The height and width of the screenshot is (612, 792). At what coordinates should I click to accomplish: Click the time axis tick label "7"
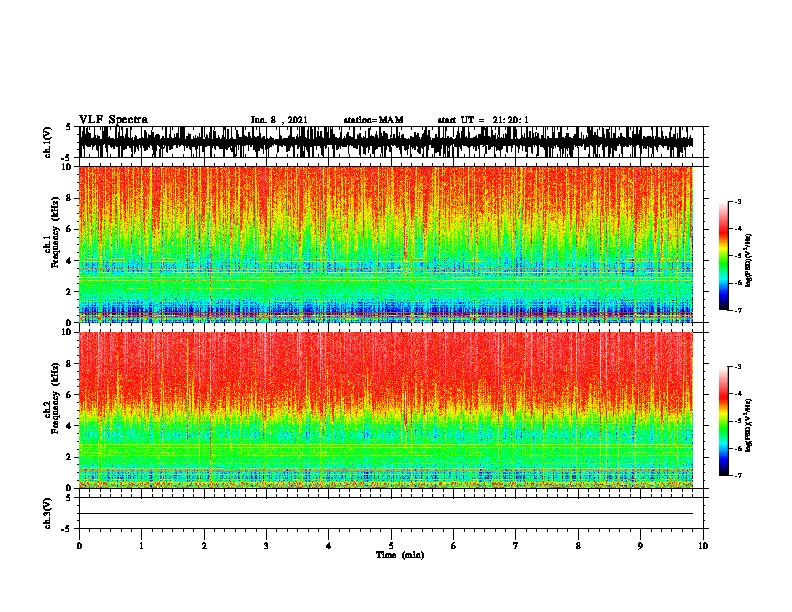pyautogui.click(x=516, y=546)
